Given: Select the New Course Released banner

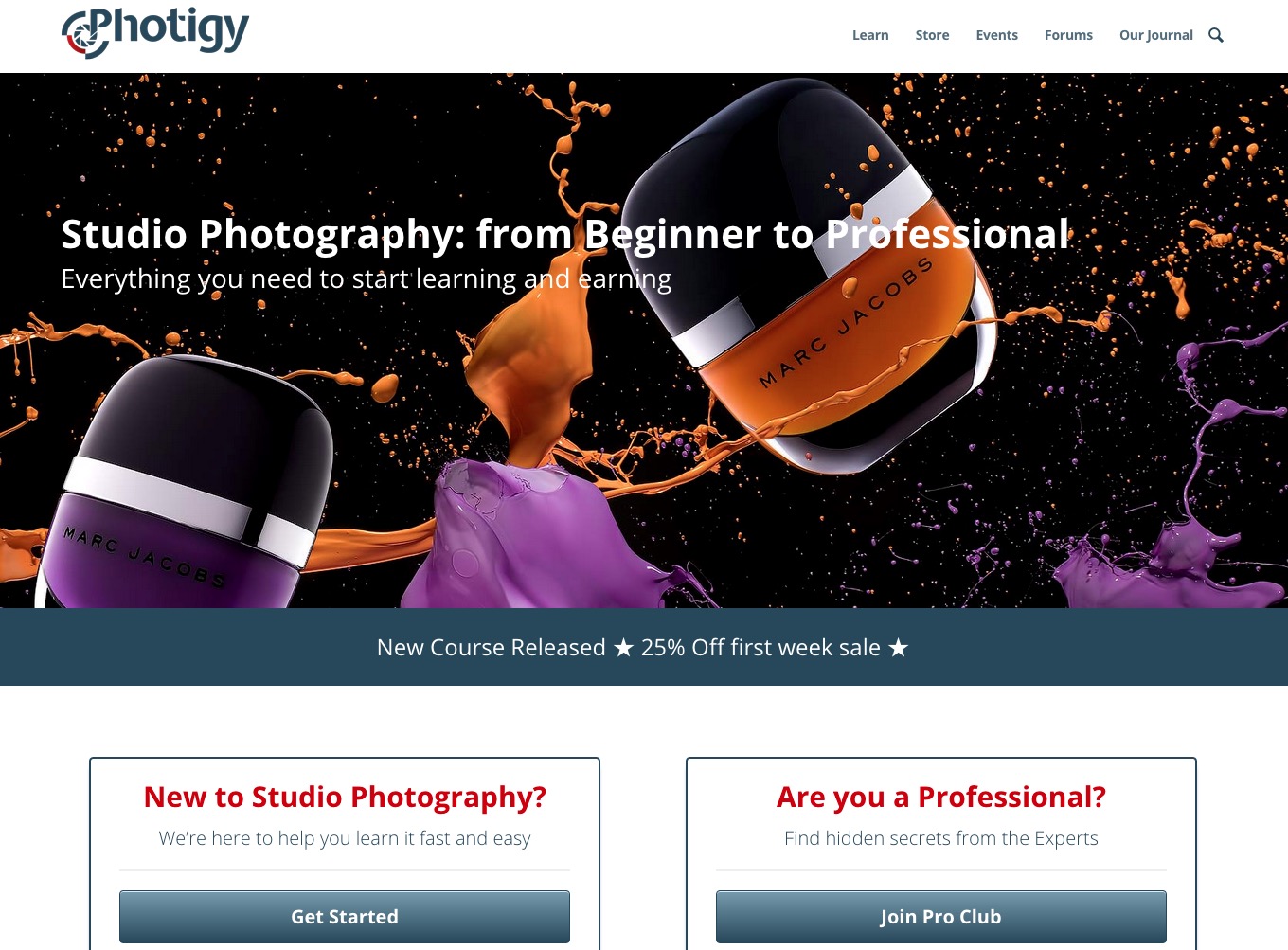Looking at the screenshot, I should coord(644,647).
